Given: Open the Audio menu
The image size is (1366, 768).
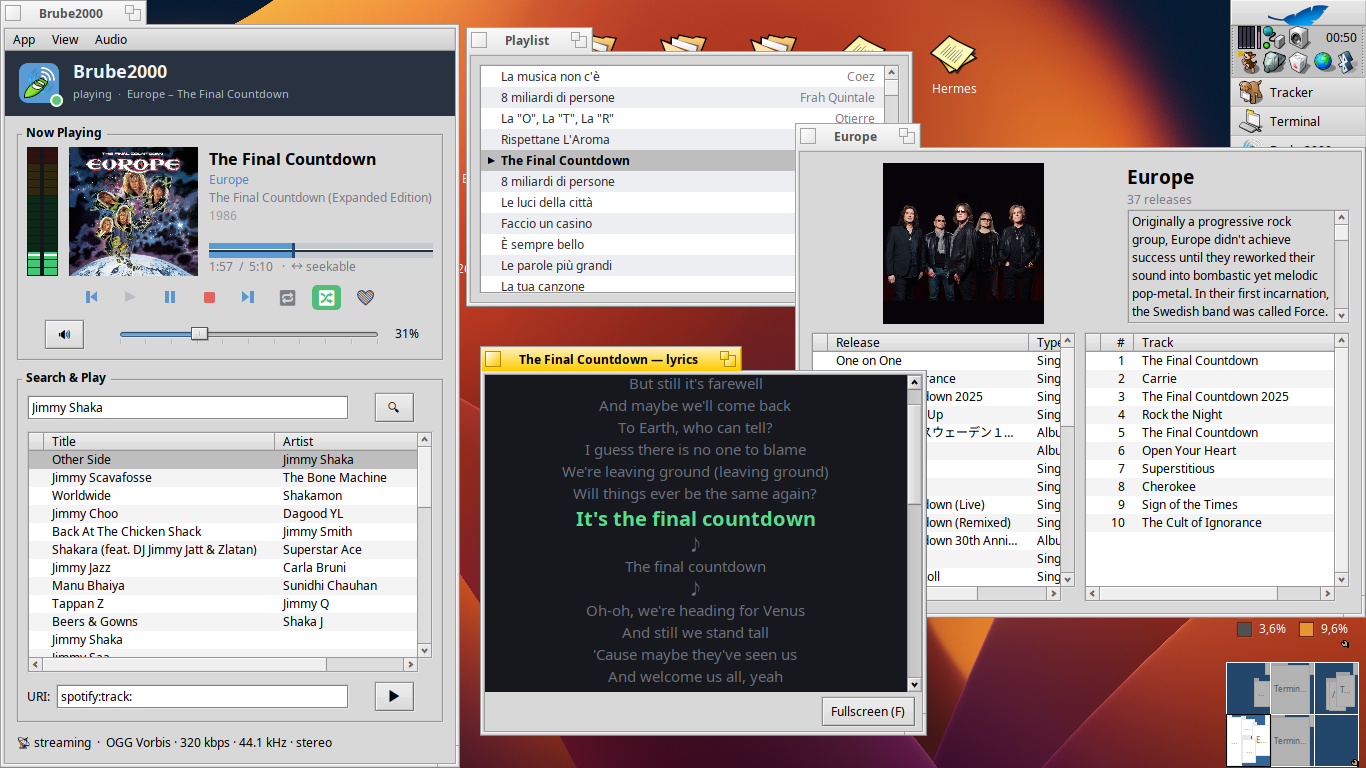Looking at the screenshot, I should (111, 39).
